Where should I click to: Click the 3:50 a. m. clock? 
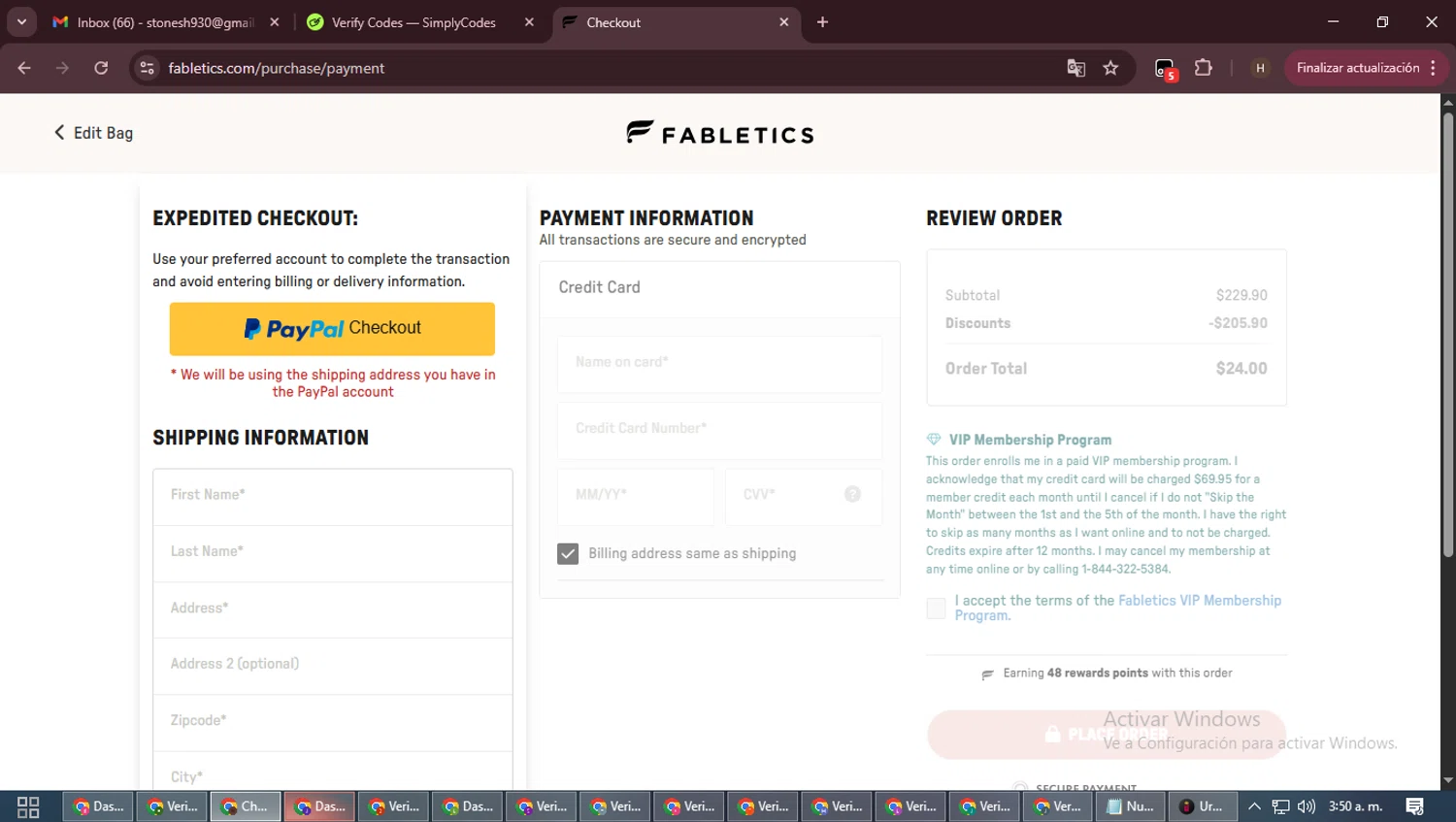click(x=1355, y=806)
